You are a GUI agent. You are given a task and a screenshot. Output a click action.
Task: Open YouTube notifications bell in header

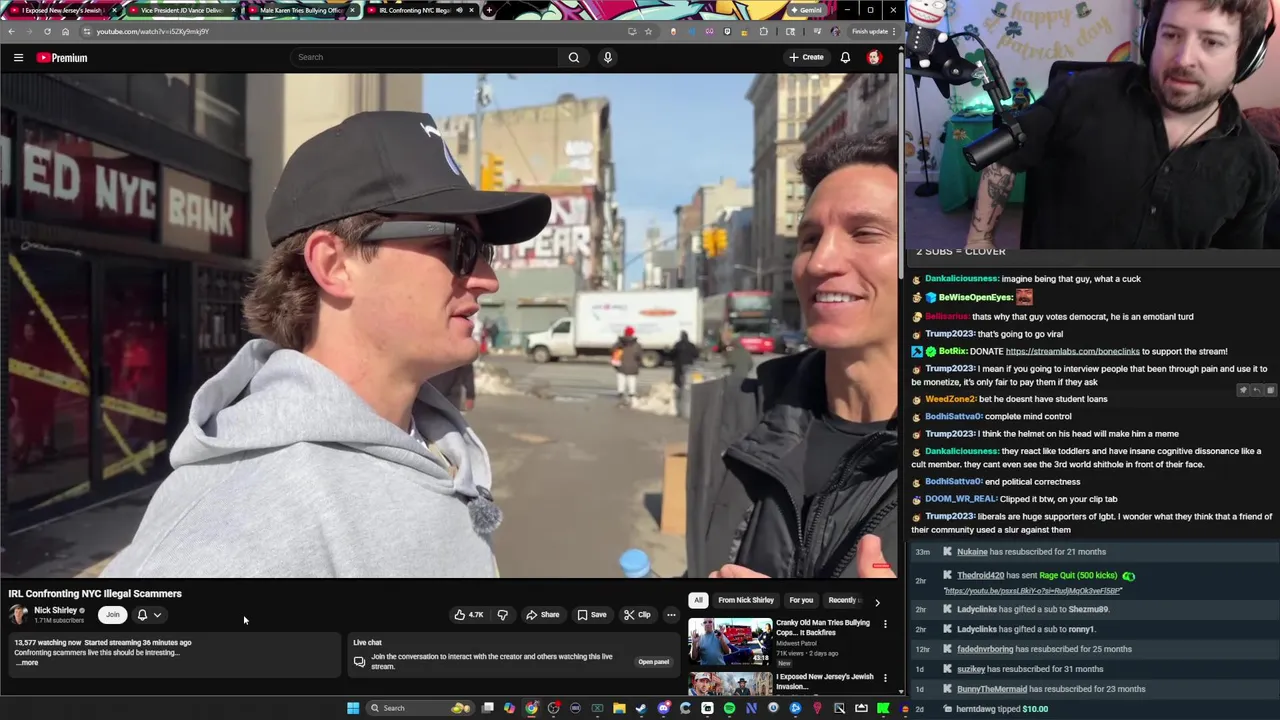(x=845, y=57)
